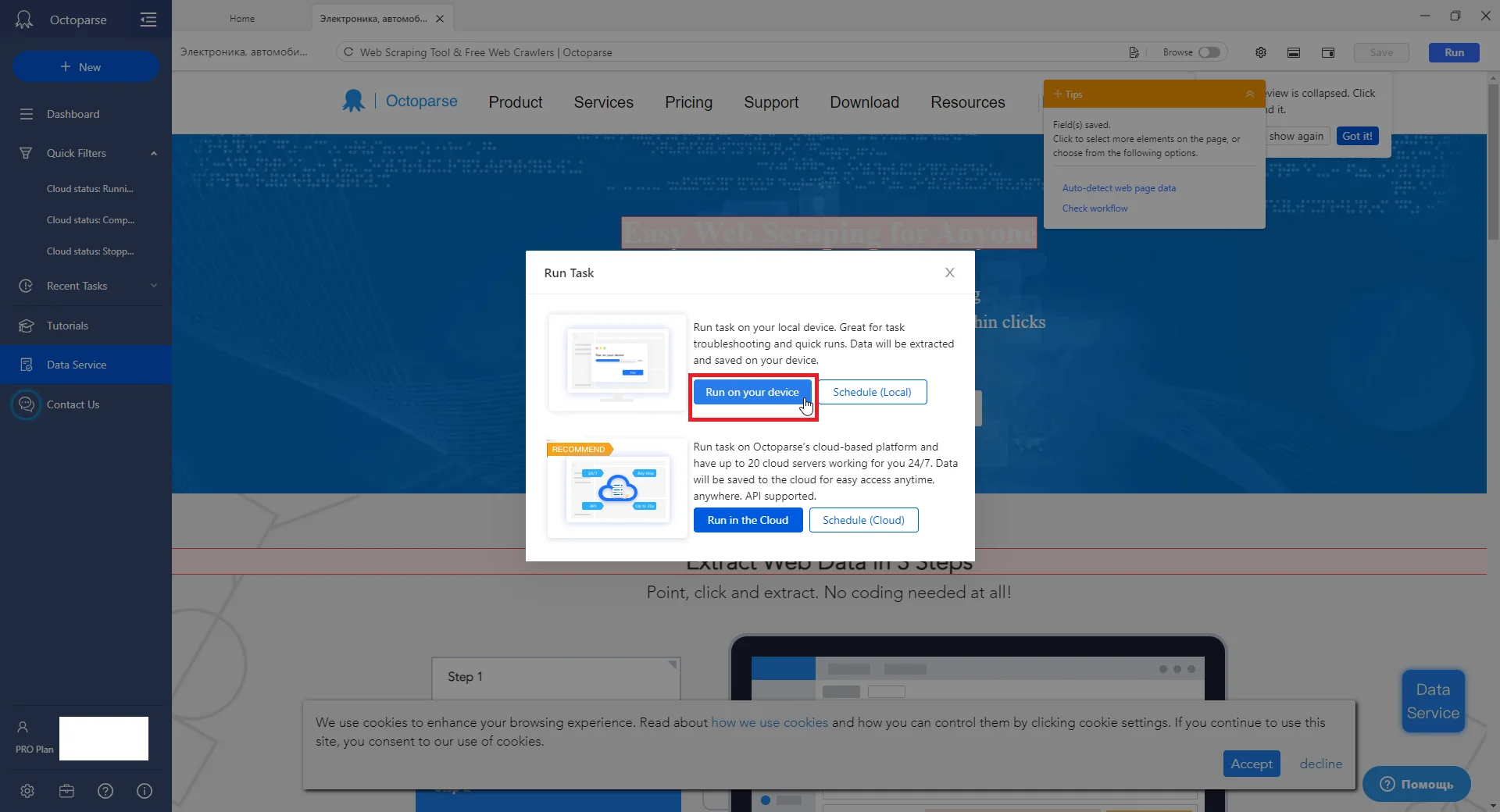Open the Resources menu on webpage
1500x812 pixels.
pyautogui.click(x=968, y=102)
